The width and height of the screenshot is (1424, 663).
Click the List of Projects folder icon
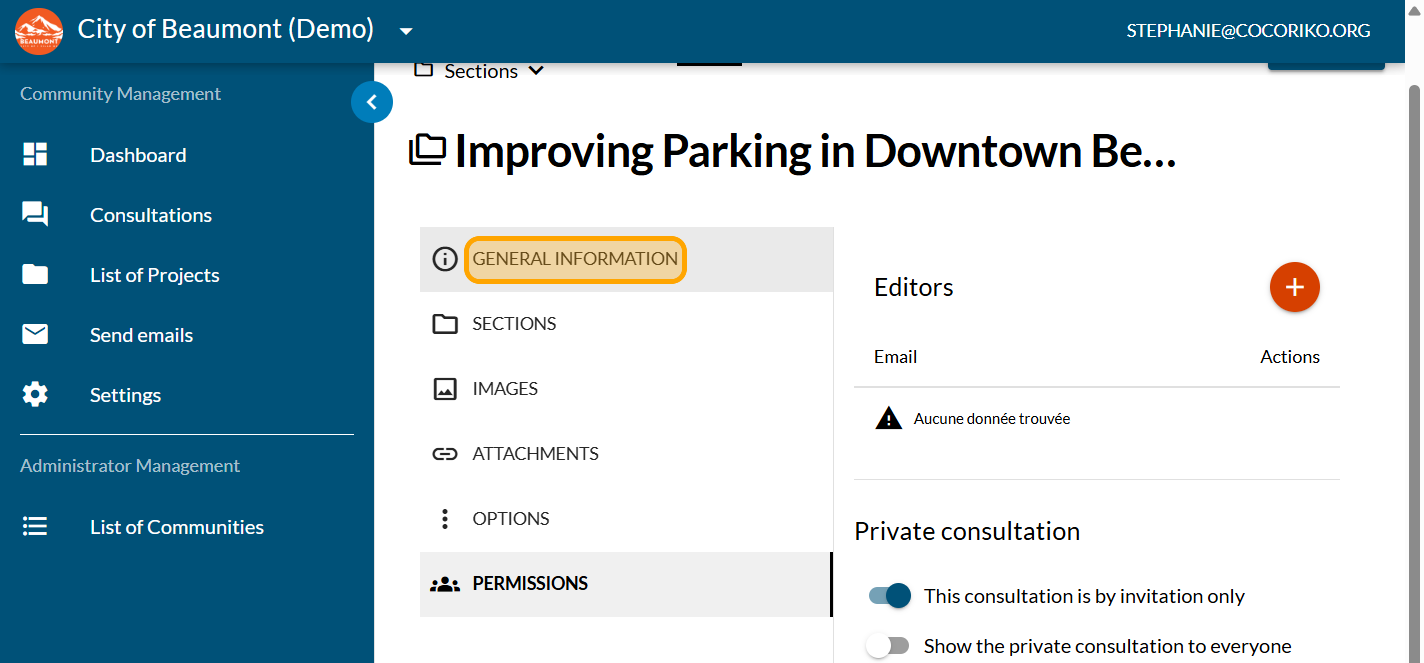click(35, 275)
